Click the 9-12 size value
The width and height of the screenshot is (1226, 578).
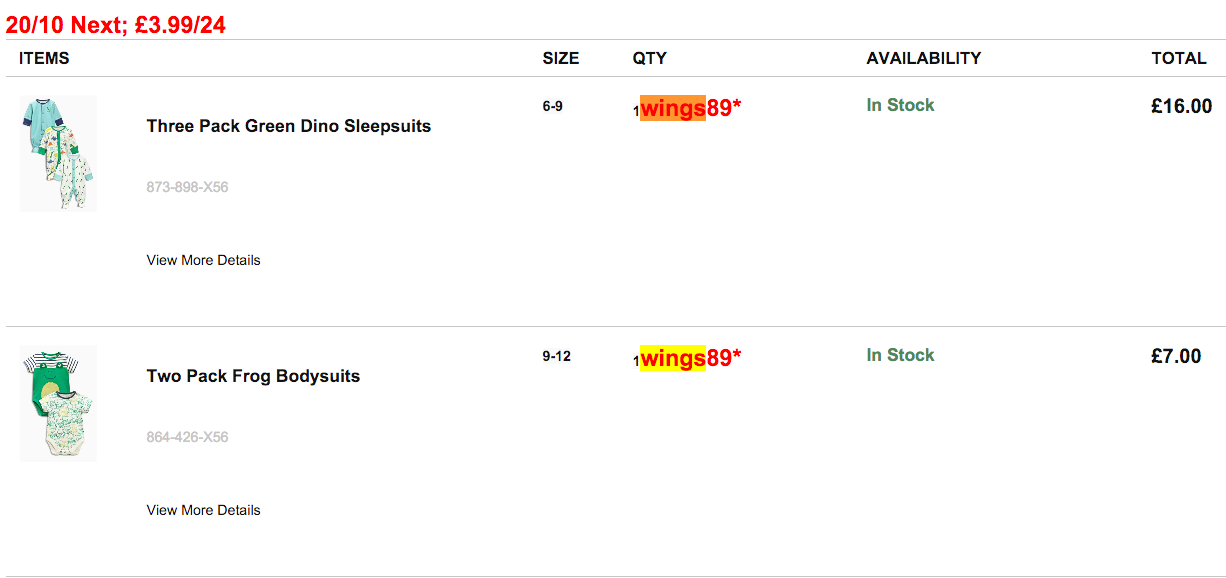[x=557, y=356]
